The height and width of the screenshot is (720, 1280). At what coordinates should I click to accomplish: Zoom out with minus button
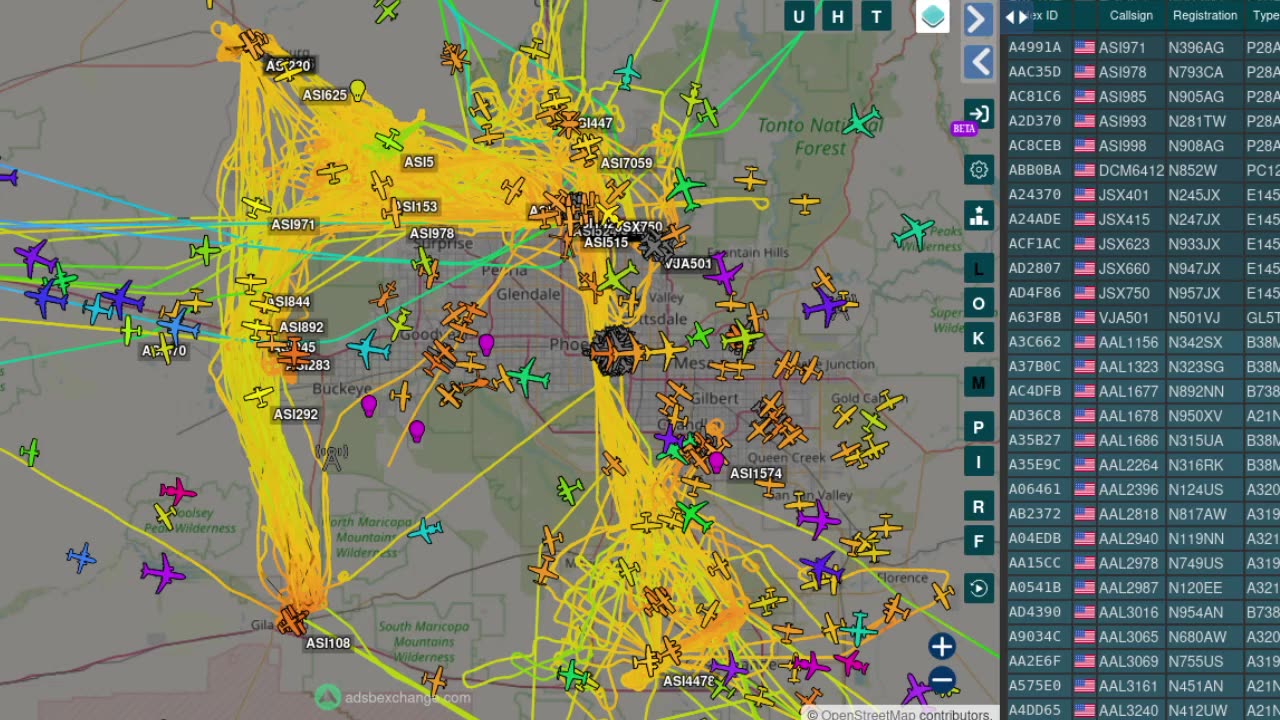[941, 681]
